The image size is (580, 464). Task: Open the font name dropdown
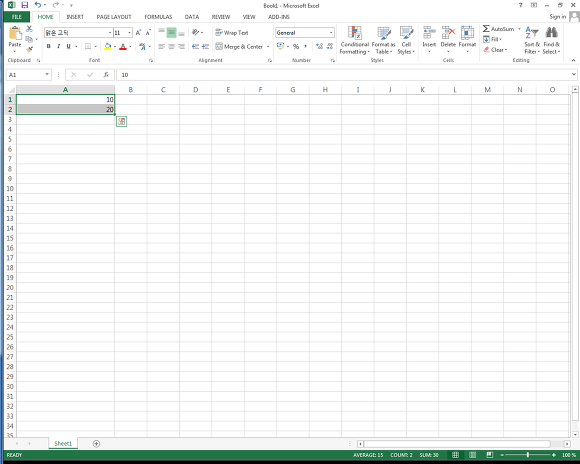110,33
